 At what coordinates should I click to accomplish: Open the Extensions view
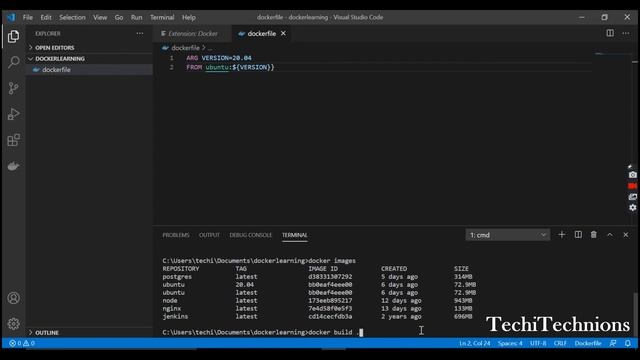(13, 140)
